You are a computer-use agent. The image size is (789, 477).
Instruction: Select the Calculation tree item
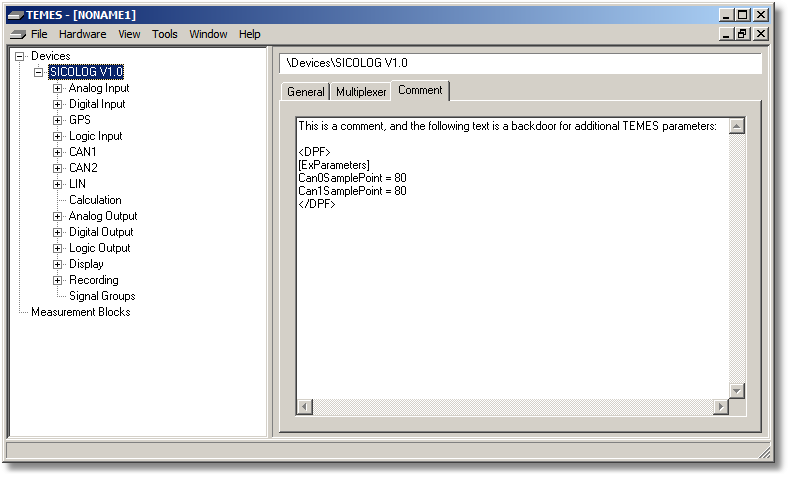coord(95,200)
